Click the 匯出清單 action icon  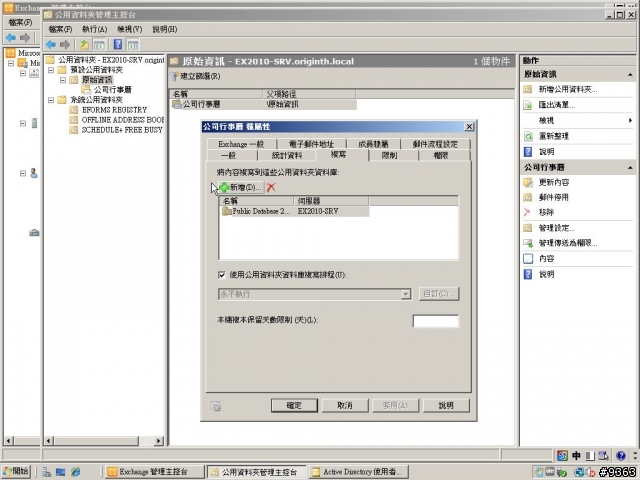[x=528, y=105]
